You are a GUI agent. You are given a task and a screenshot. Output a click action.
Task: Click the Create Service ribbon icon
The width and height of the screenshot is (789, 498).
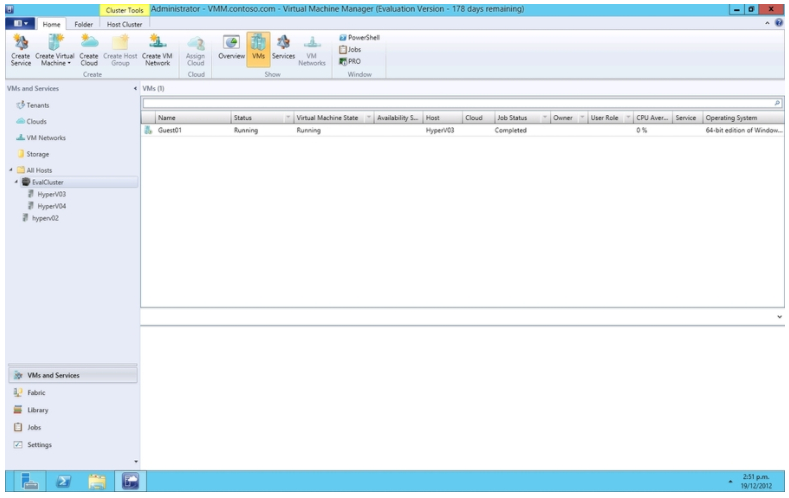[x=21, y=50]
